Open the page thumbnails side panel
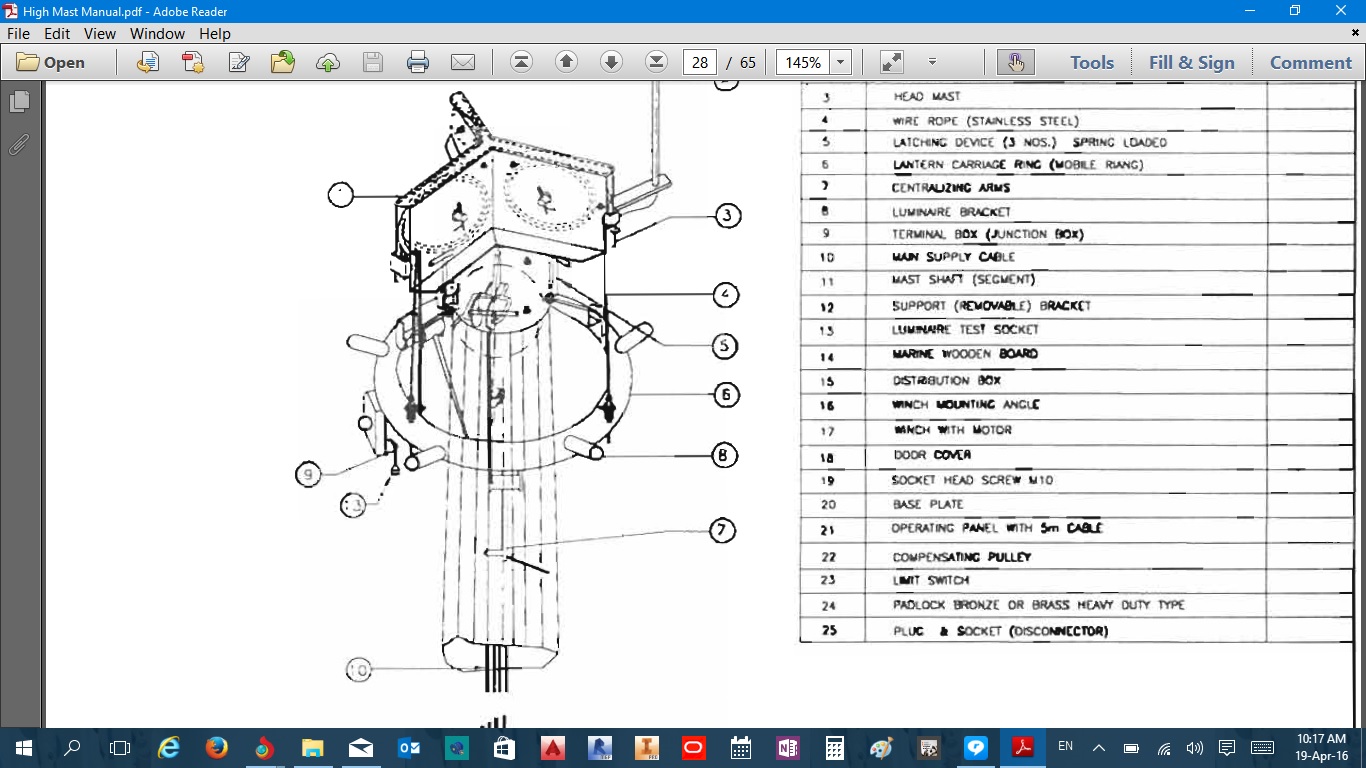The width and height of the screenshot is (1366, 768). click(19, 102)
